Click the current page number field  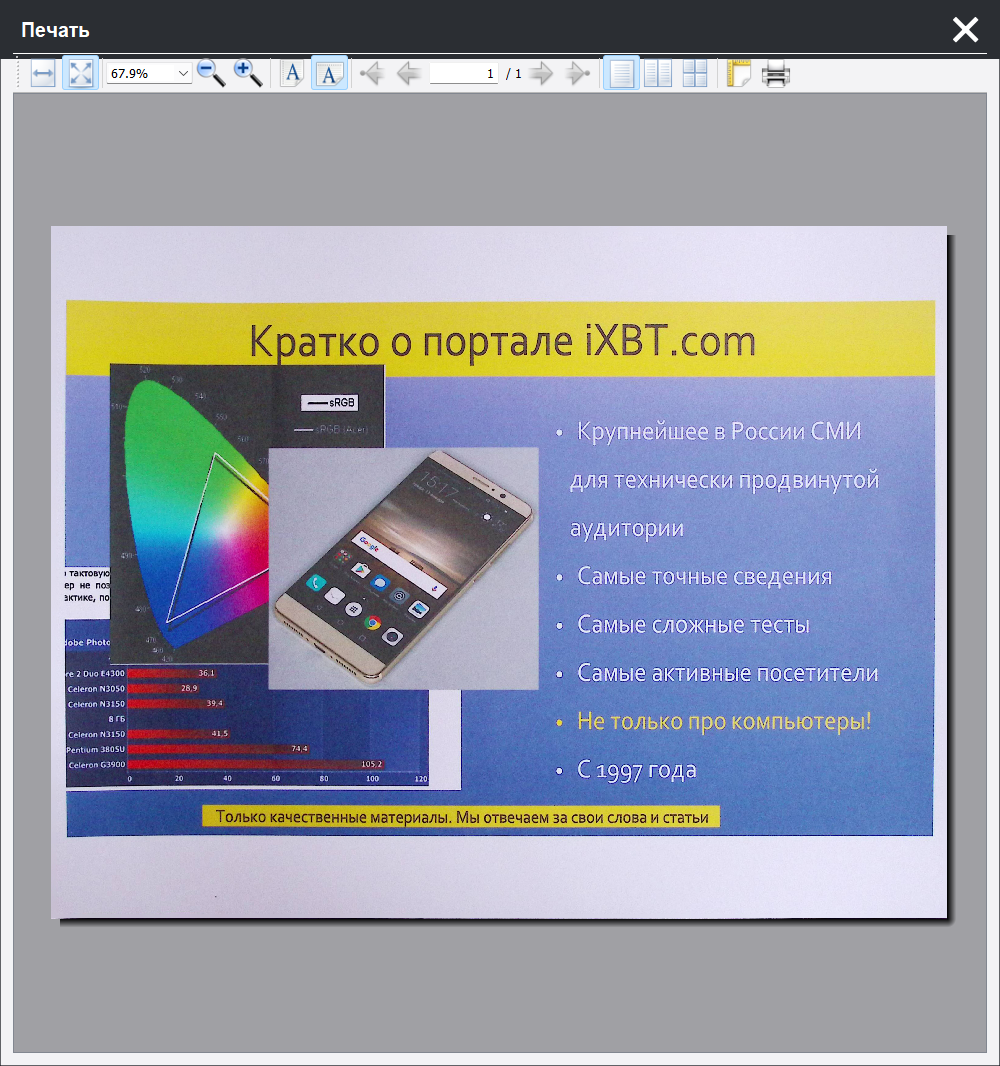click(x=464, y=73)
